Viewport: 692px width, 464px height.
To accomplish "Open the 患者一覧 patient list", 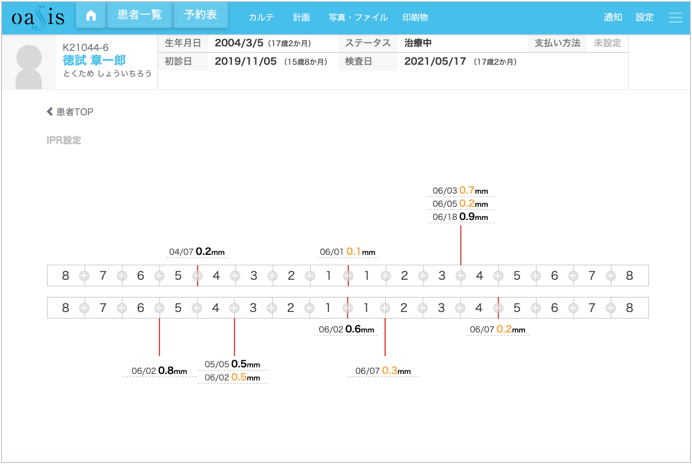I will tap(139, 16).
